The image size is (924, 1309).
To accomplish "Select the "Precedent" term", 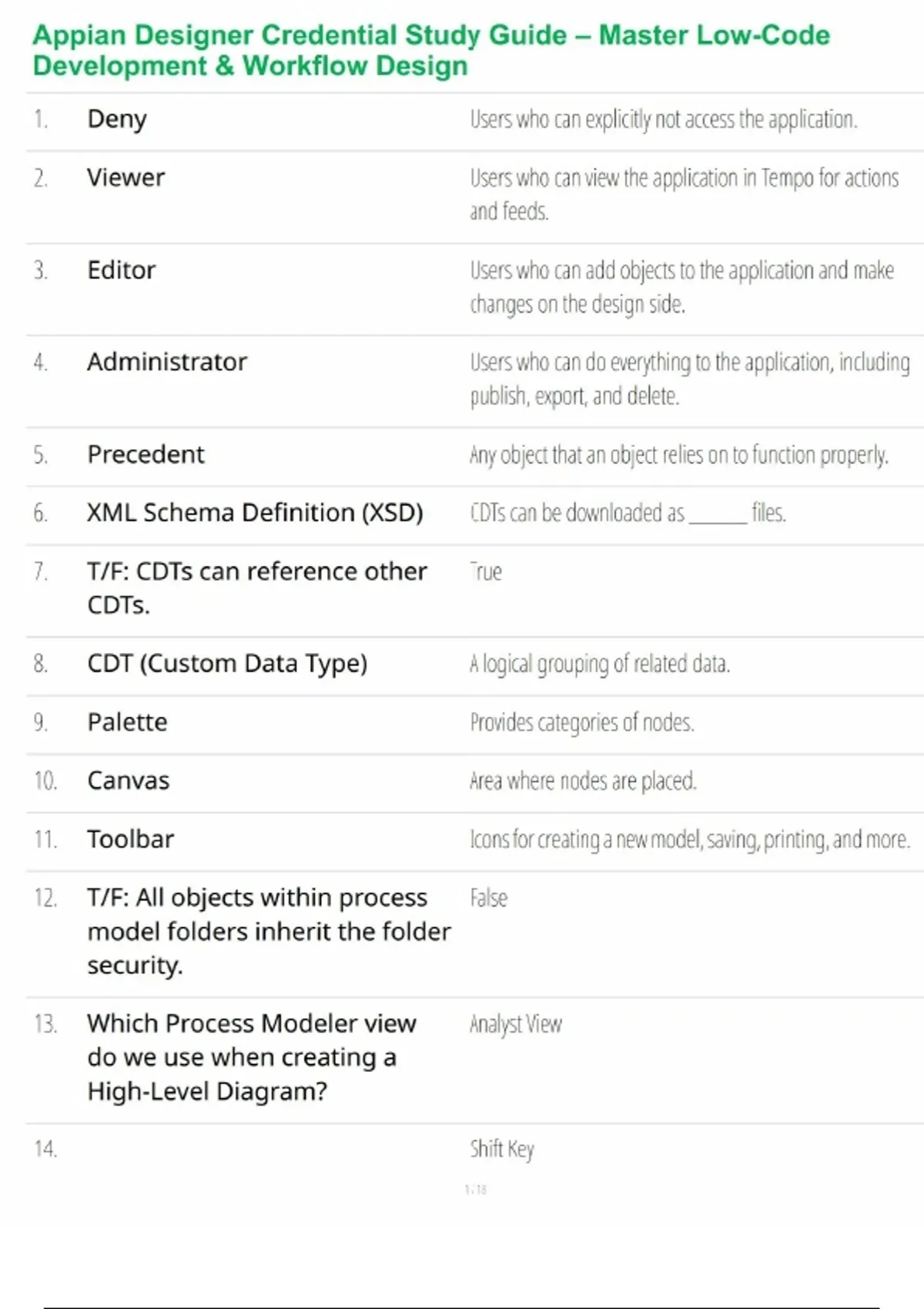I will [146, 454].
